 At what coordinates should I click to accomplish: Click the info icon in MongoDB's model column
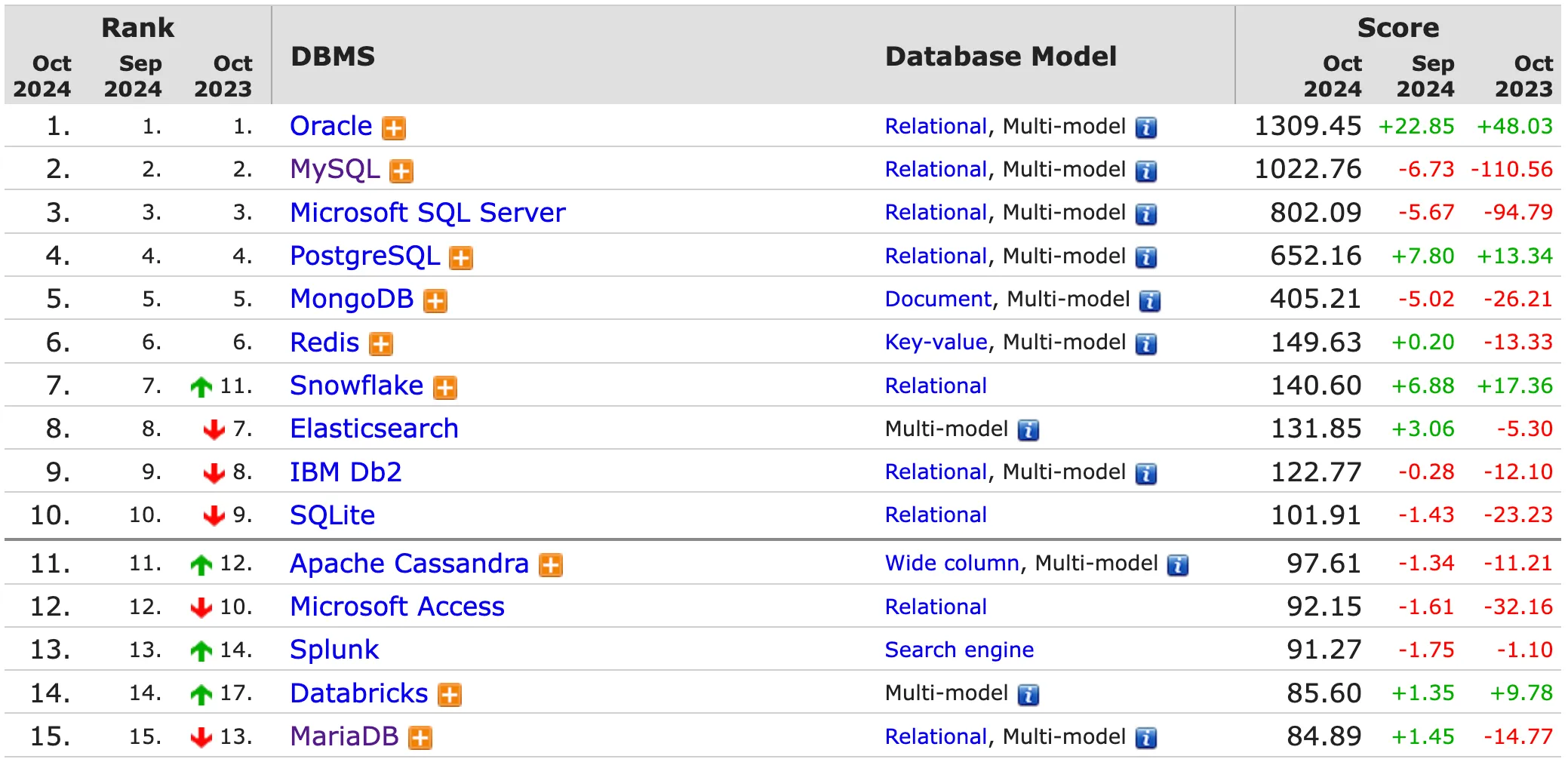click(x=1149, y=301)
